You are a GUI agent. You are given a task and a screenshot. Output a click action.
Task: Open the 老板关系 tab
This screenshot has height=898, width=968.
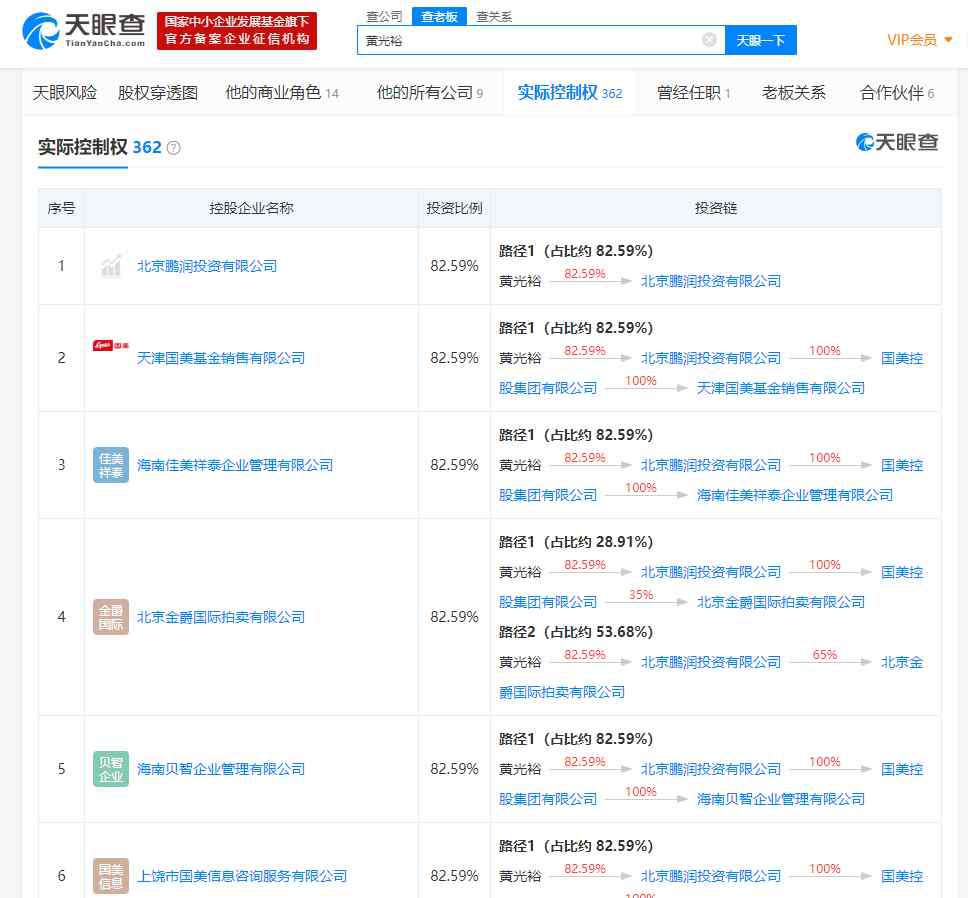[793, 93]
